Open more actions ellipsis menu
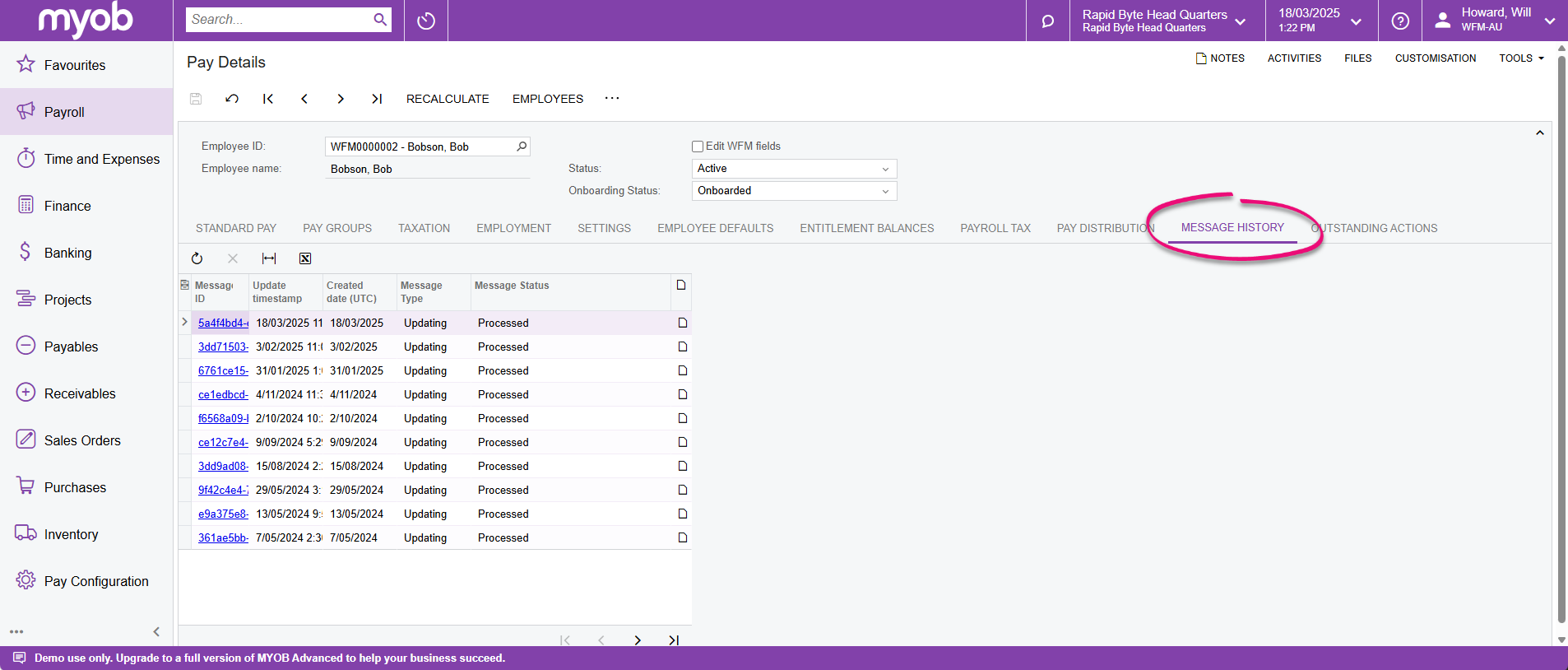 click(612, 98)
